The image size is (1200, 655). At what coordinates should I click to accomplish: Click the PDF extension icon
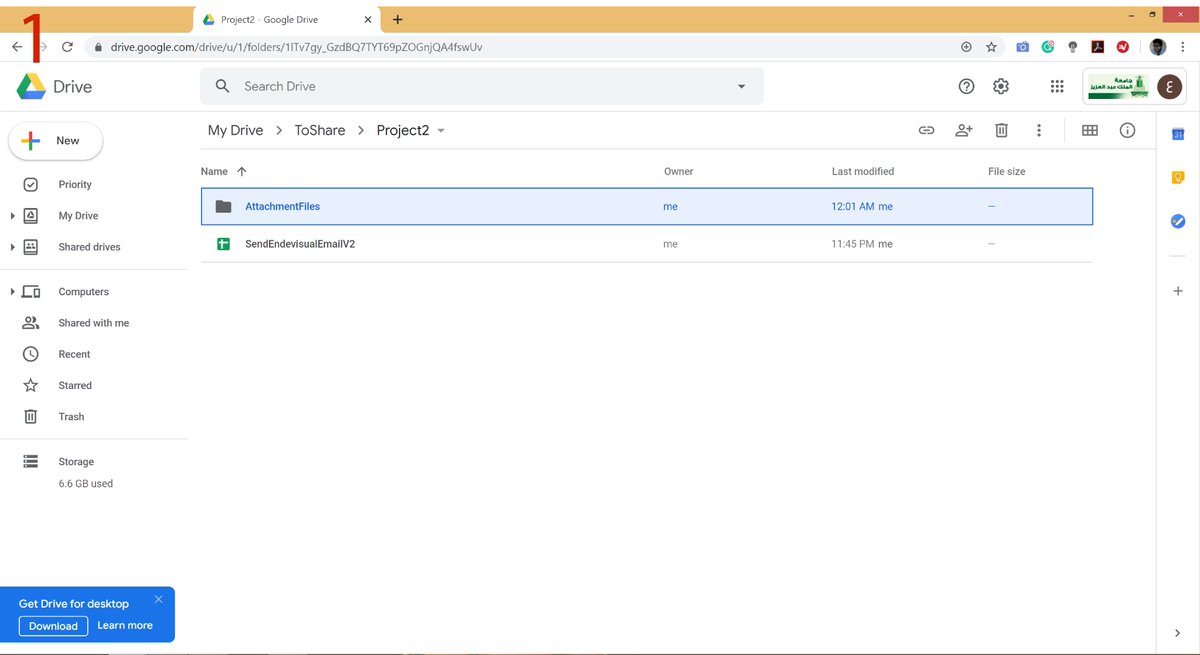click(1097, 47)
